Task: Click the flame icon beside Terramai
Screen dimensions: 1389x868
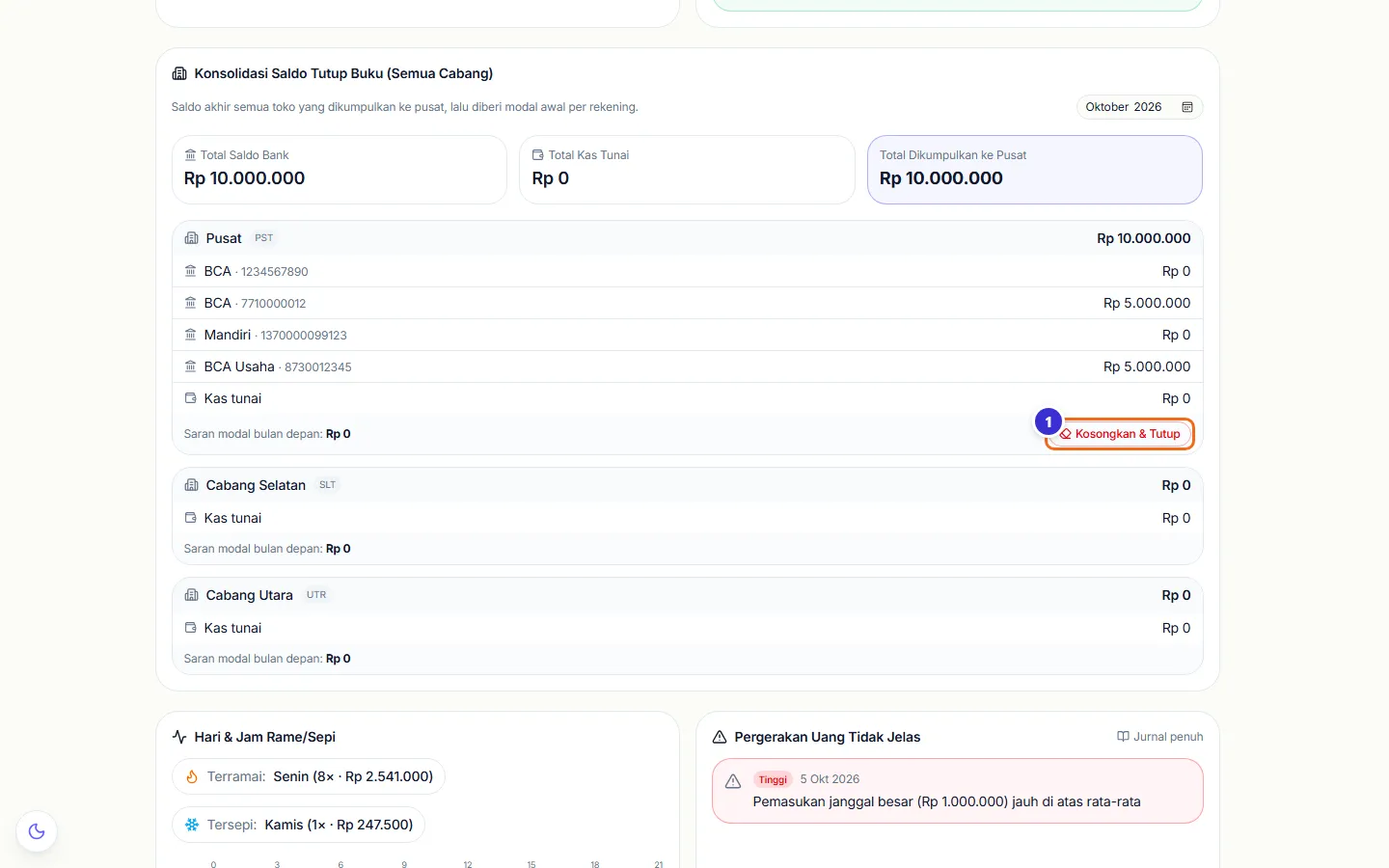Action: 192,776
